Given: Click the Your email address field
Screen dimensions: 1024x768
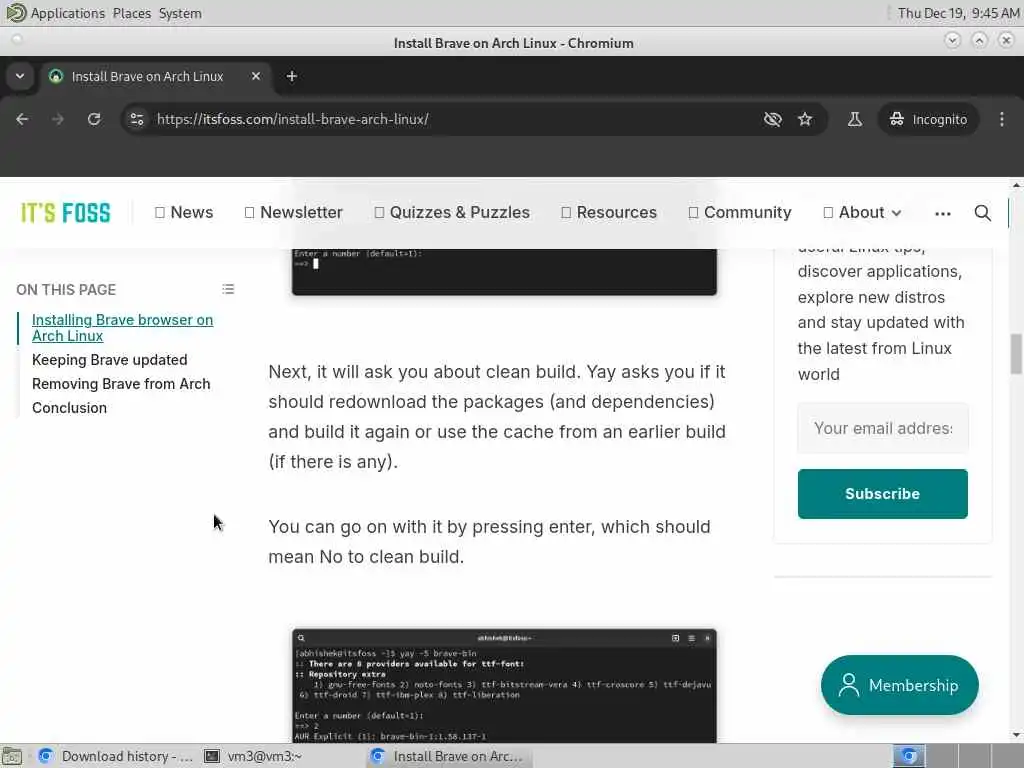Looking at the screenshot, I should 883,428.
